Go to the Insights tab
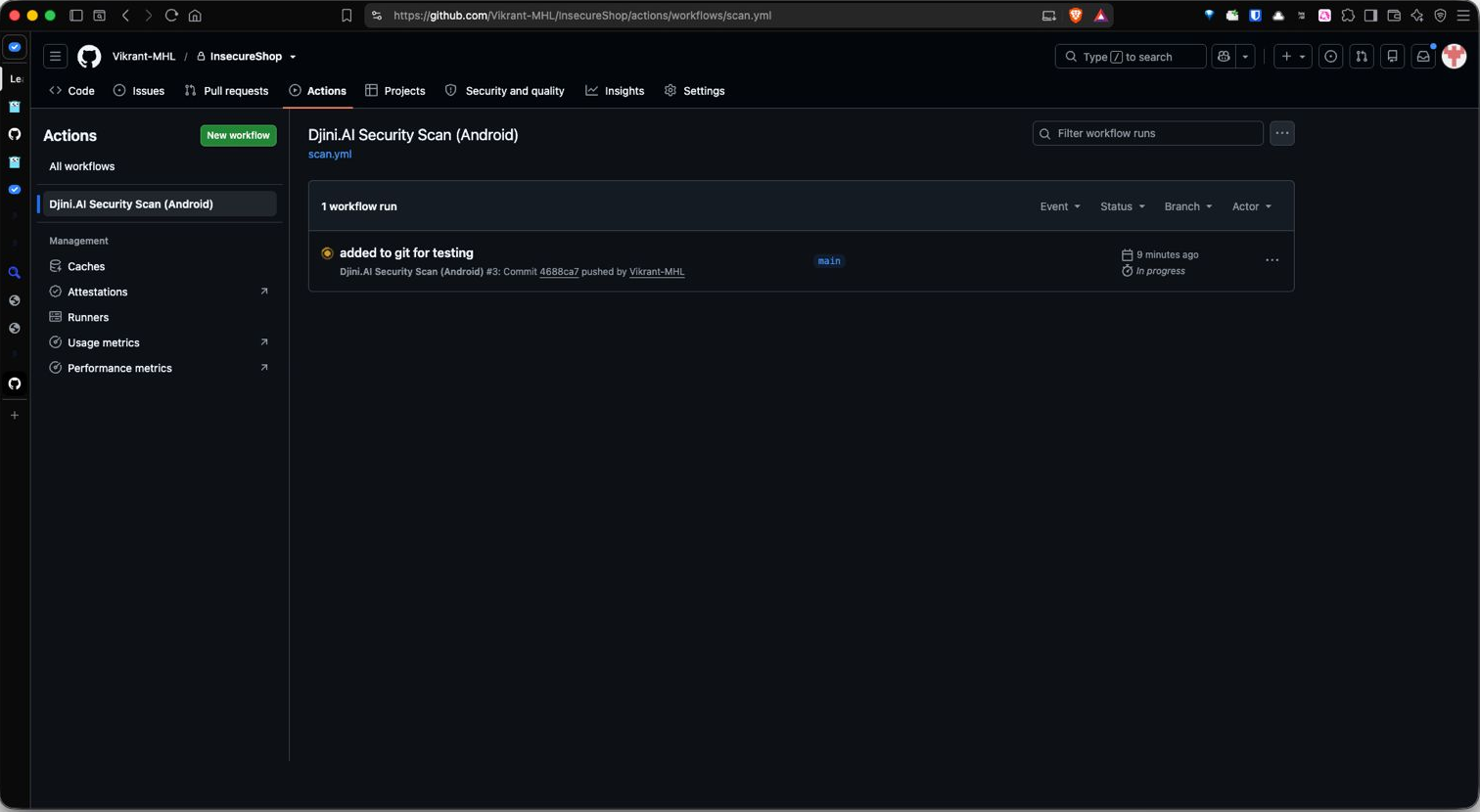1480x812 pixels. [x=615, y=91]
